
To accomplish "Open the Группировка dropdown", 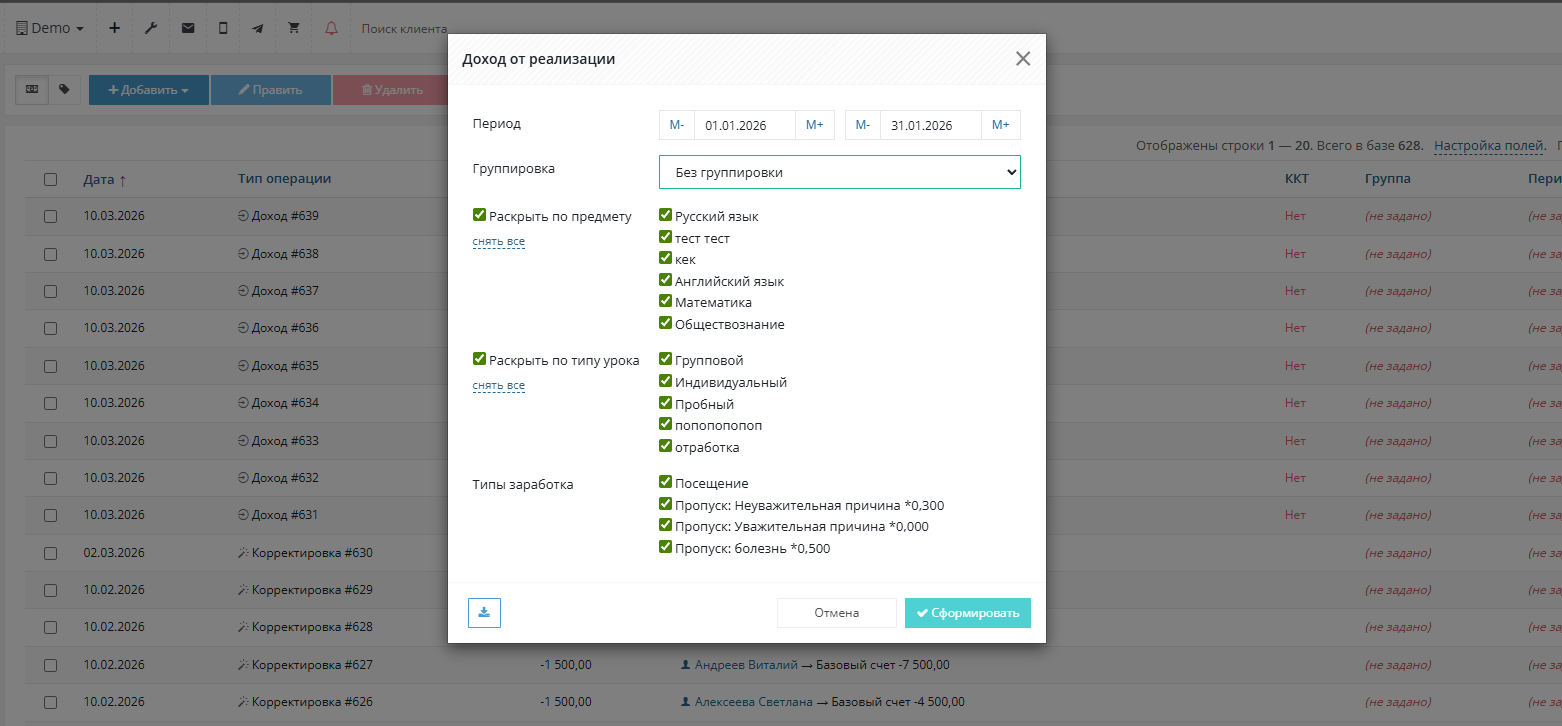I will click(x=839, y=172).
